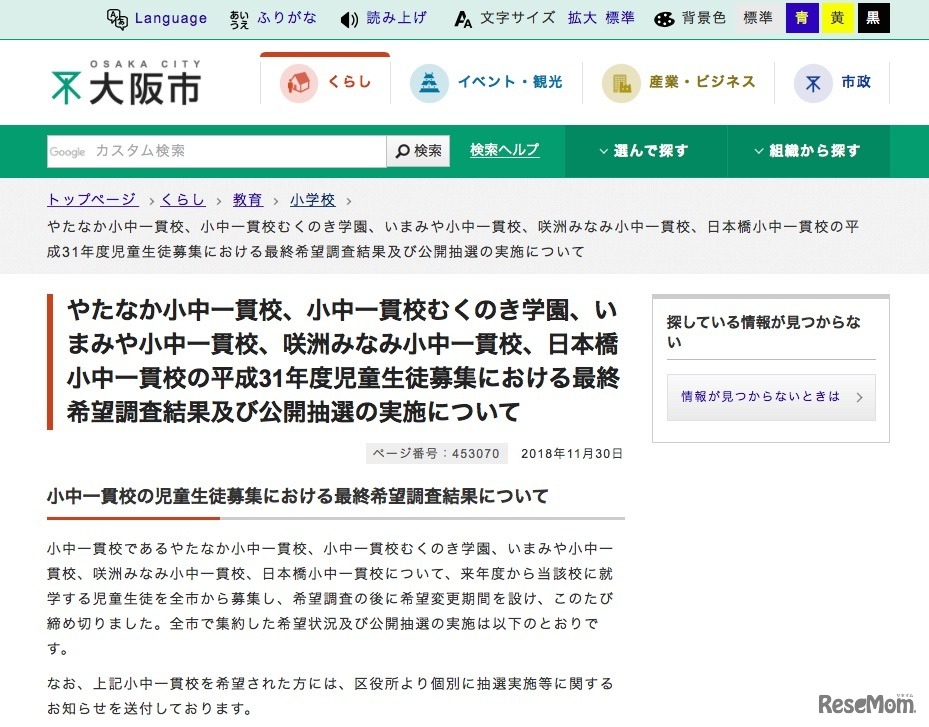Go to トップページ breadcrumb
Viewport: 929px width, 727px height.
click(92, 200)
